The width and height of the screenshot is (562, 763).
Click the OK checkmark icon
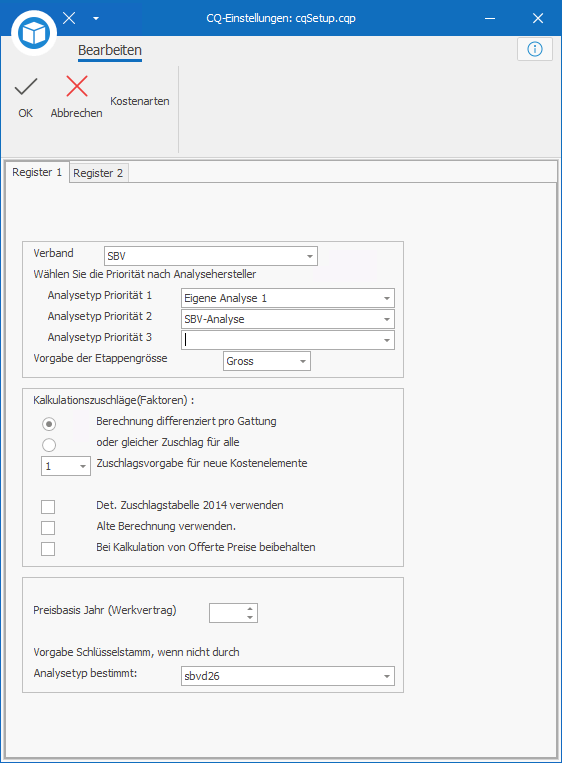(x=26, y=87)
